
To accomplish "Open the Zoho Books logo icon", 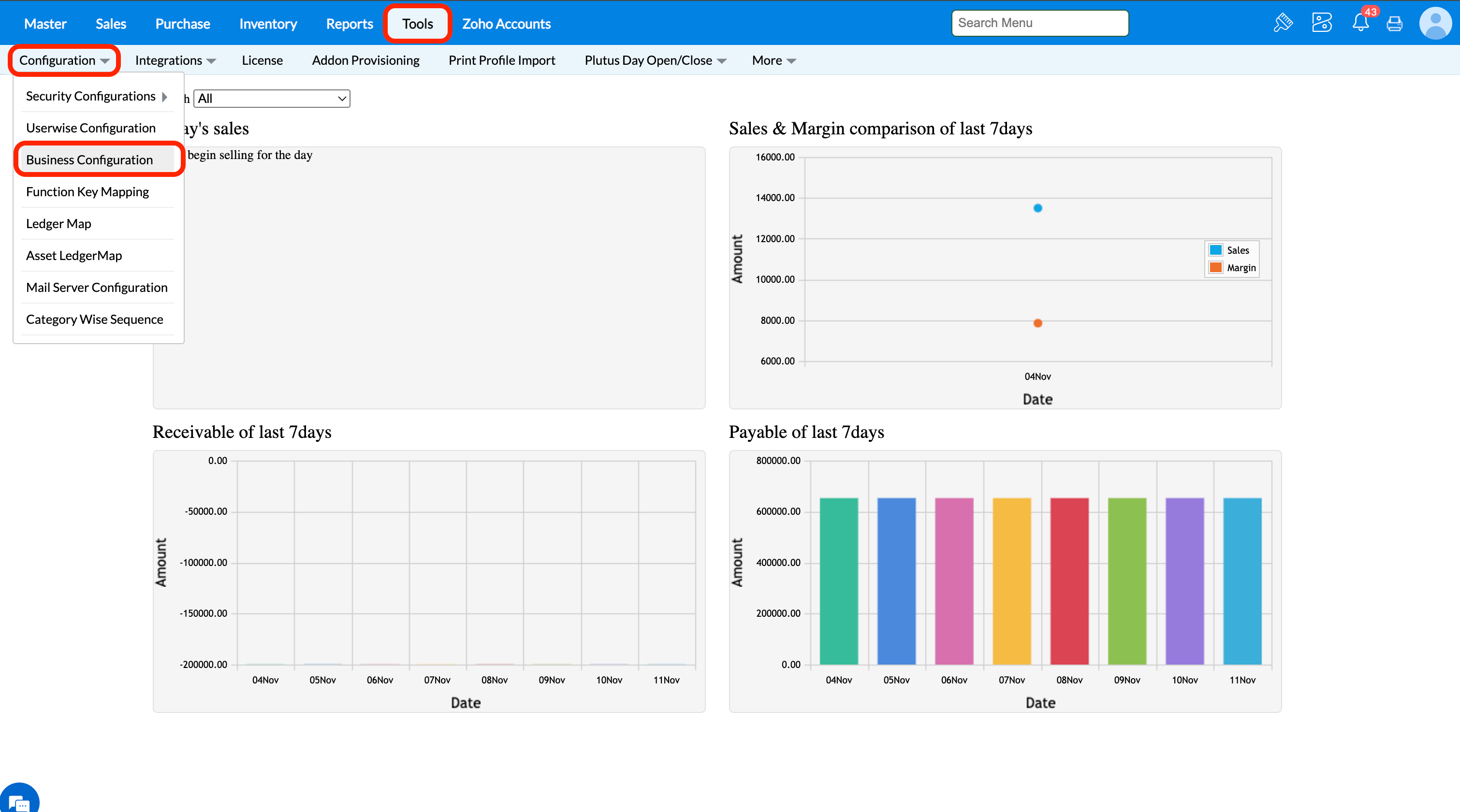I will pyautogui.click(x=1322, y=23).
